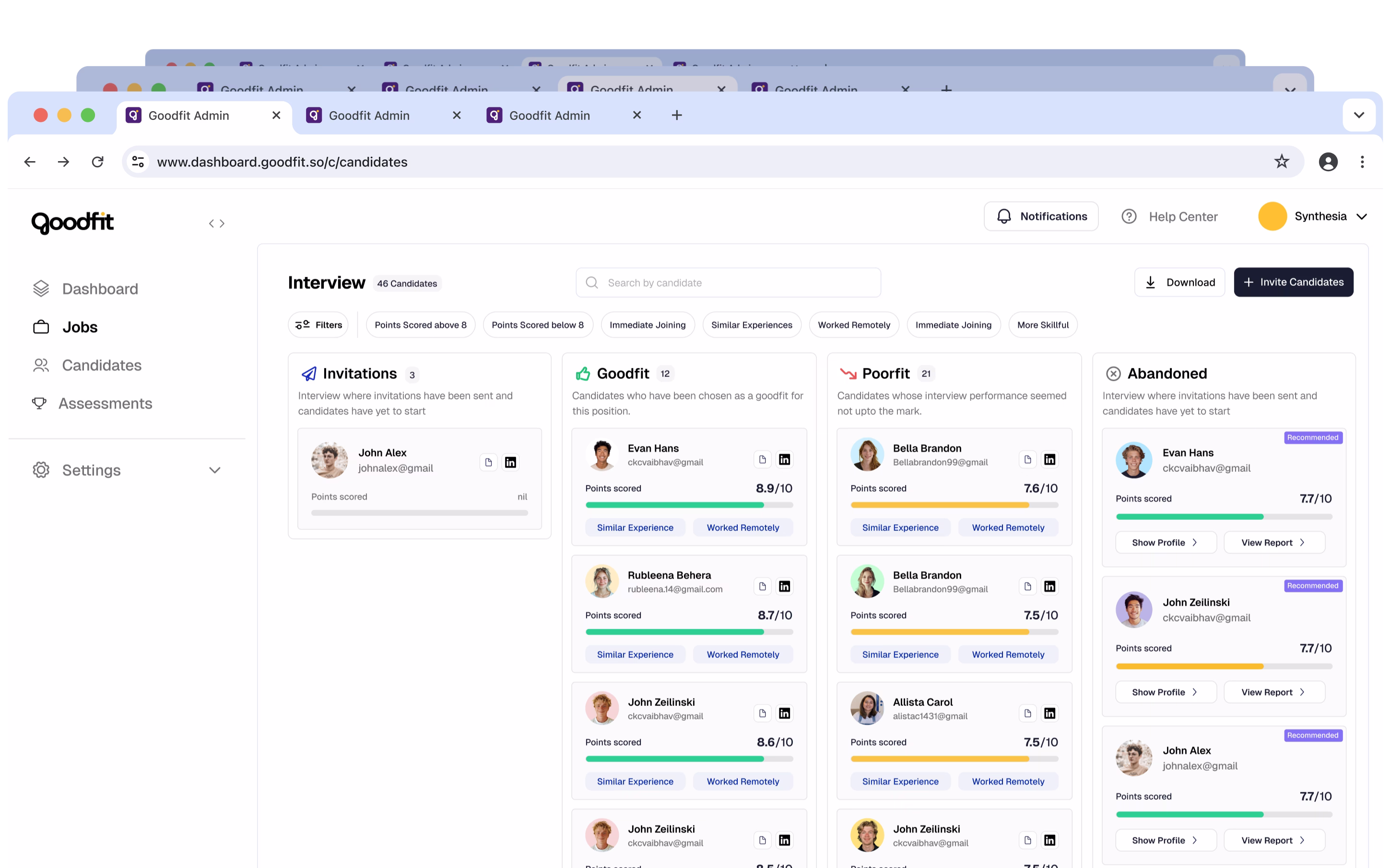This screenshot has width=1391, height=868.
Task: Open Jobs in sidebar
Action: click(65, 327)
